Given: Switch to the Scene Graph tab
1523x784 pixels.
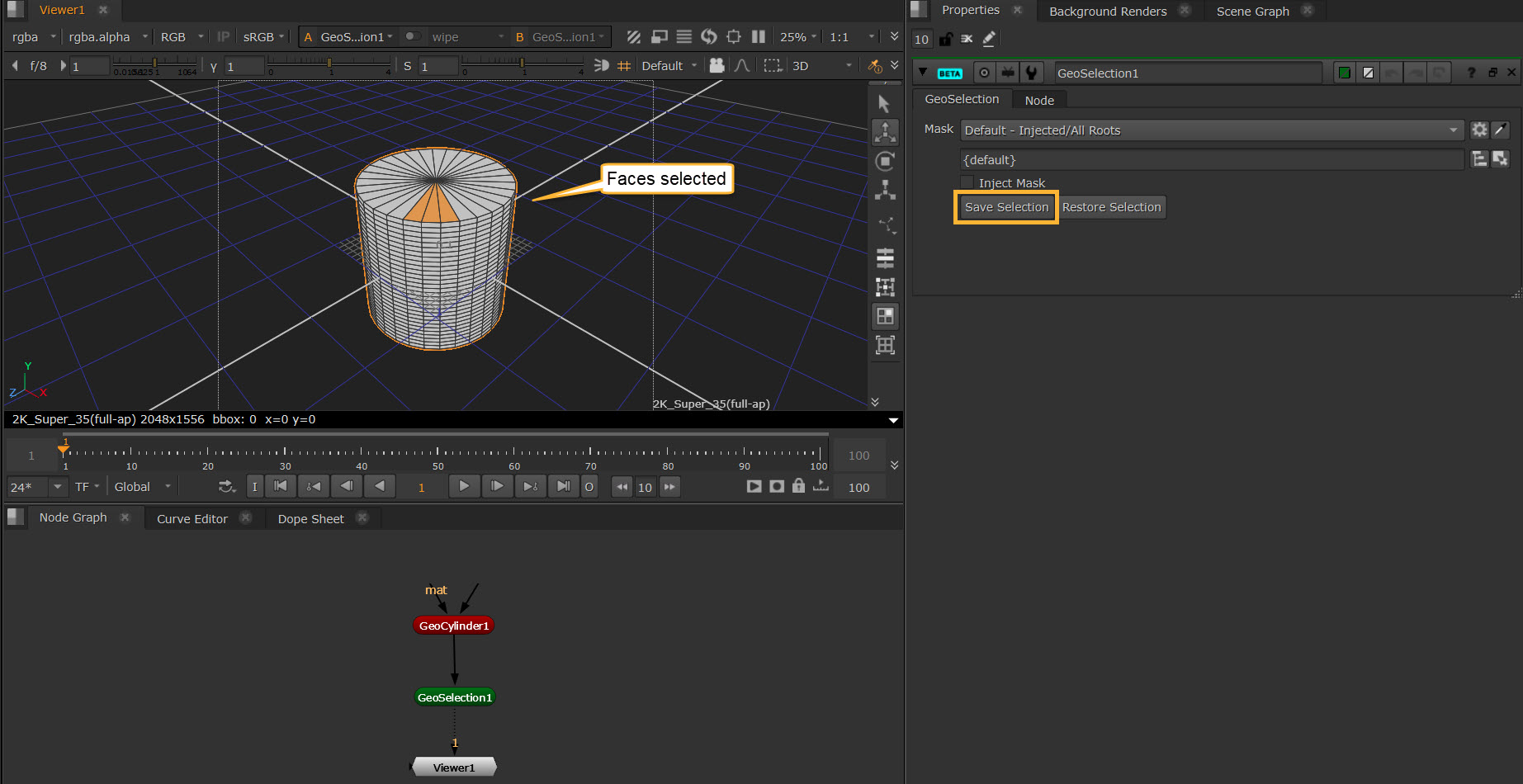Looking at the screenshot, I should pyautogui.click(x=1252, y=12).
